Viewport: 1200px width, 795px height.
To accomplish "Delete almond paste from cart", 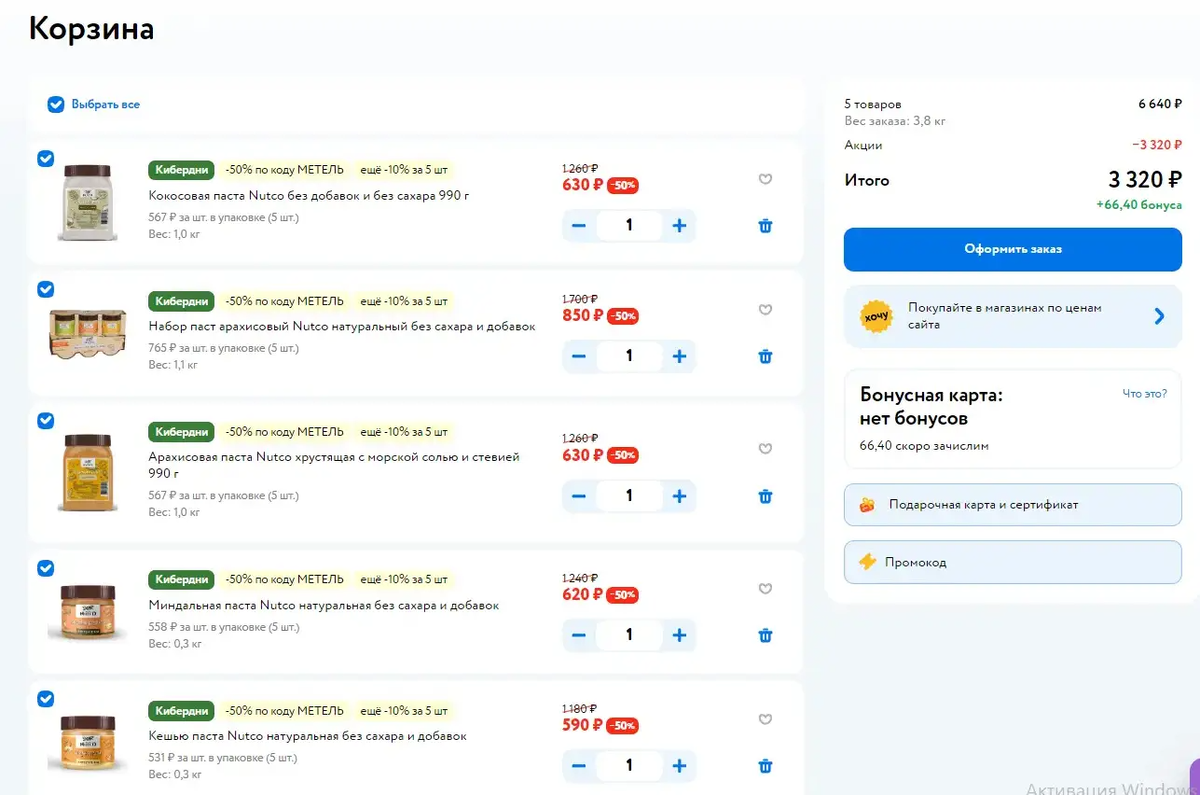I will point(765,635).
